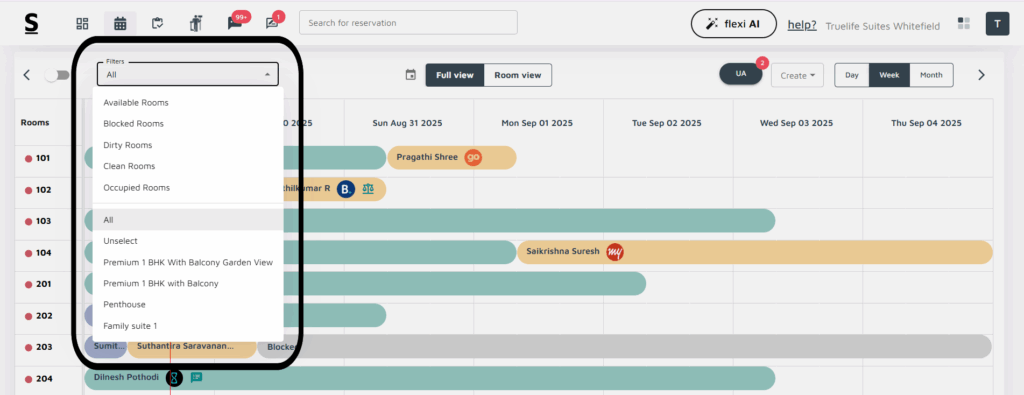Click room 103 label
Image resolution: width=1024 pixels, height=395 pixels.
pyautogui.click(x=44, y=221)
